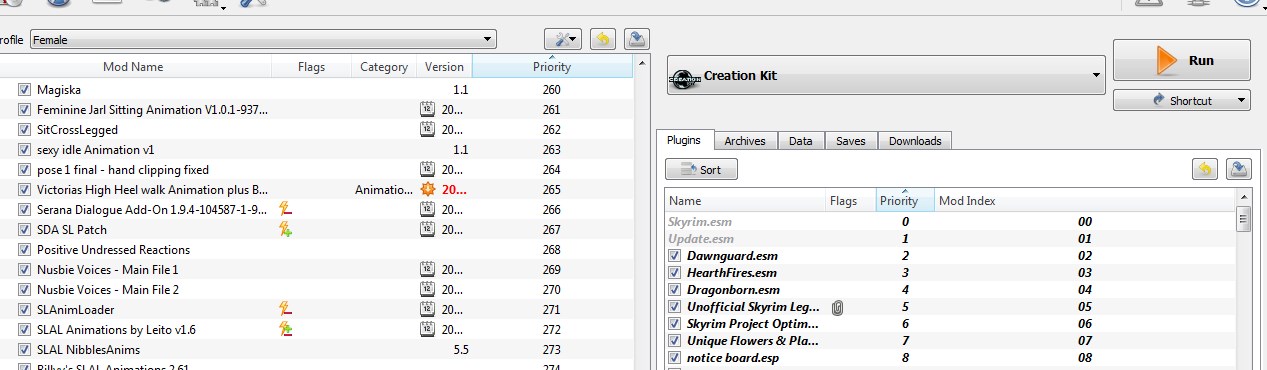Click calendar version icon for SDA SL Patch
1267x370 pixels.
coord(427,230)
